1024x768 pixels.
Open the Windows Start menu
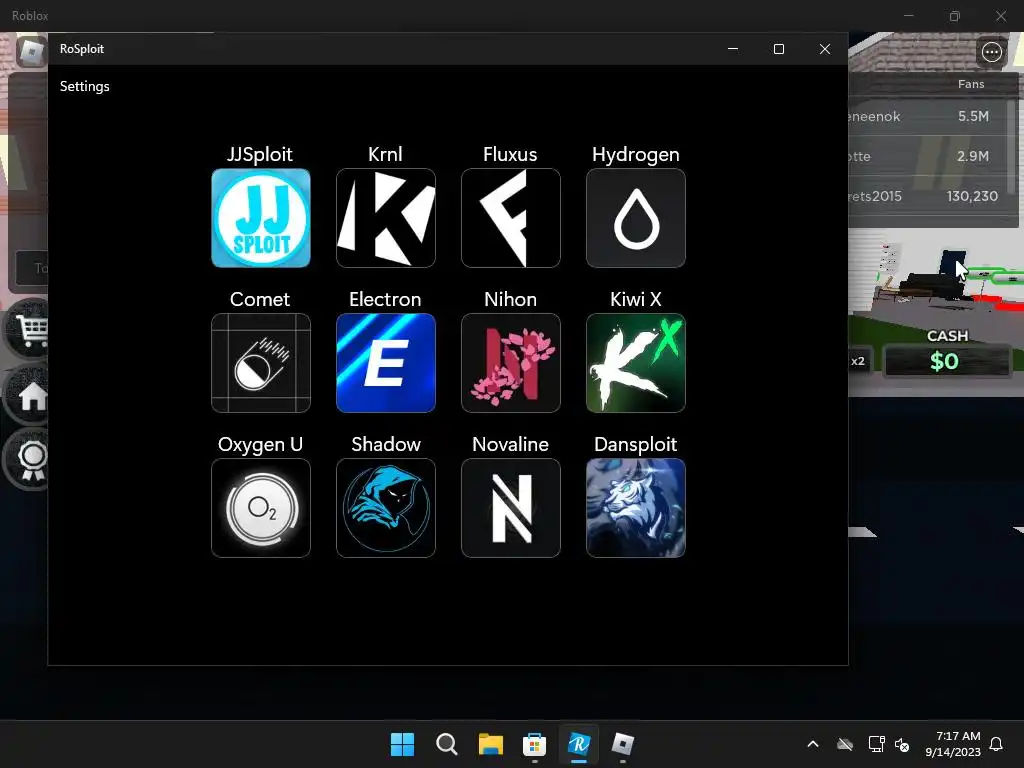point(402,744)
